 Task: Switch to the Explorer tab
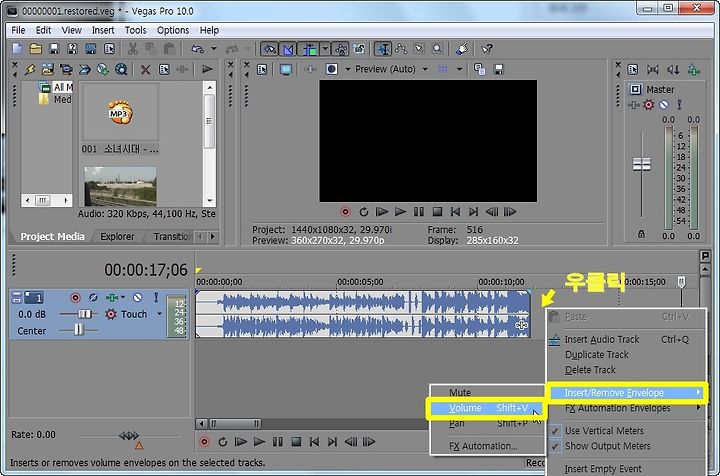117,237
